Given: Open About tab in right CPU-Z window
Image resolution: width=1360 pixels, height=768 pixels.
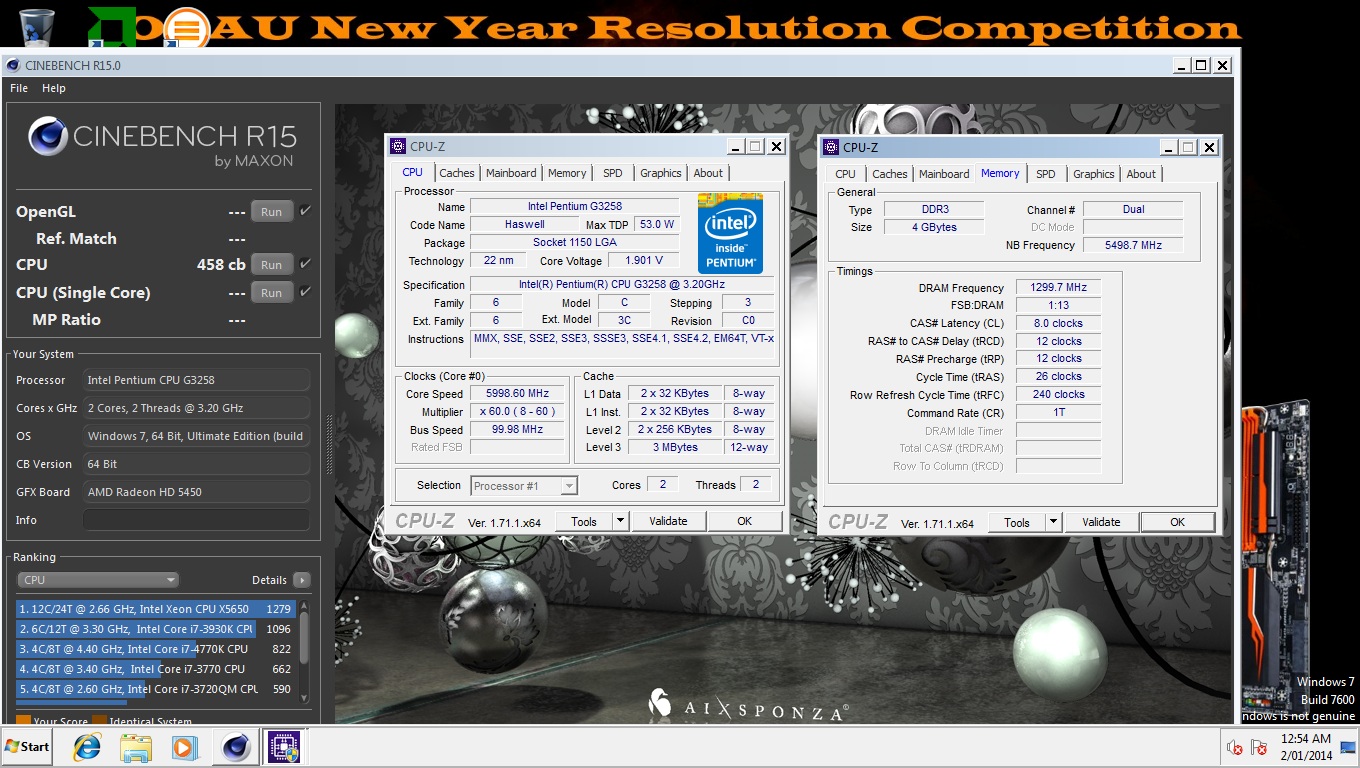Looking at the screenshot, I should tap(1141, 174).
